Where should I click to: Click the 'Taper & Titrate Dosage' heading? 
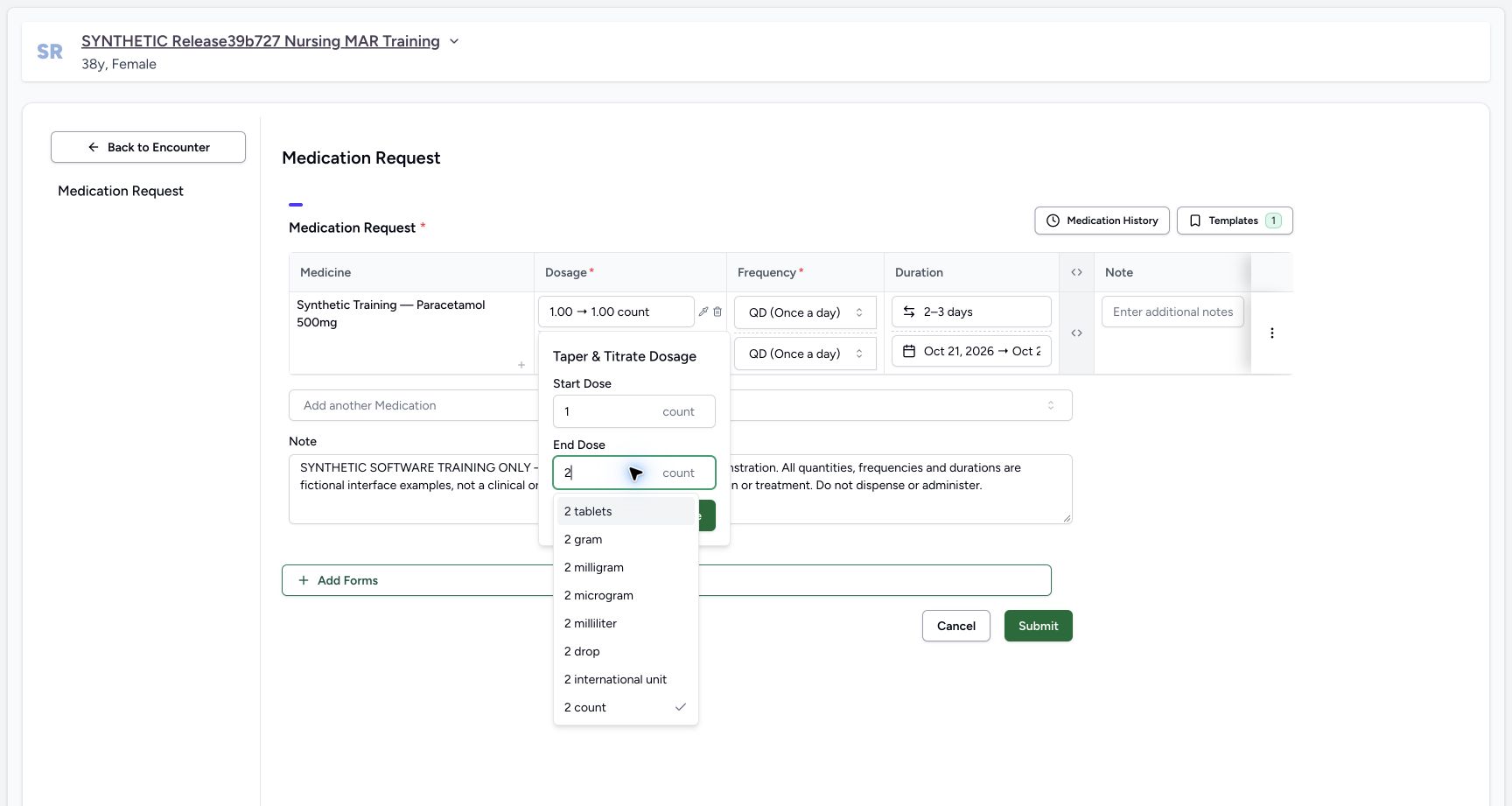pos(625,356)
